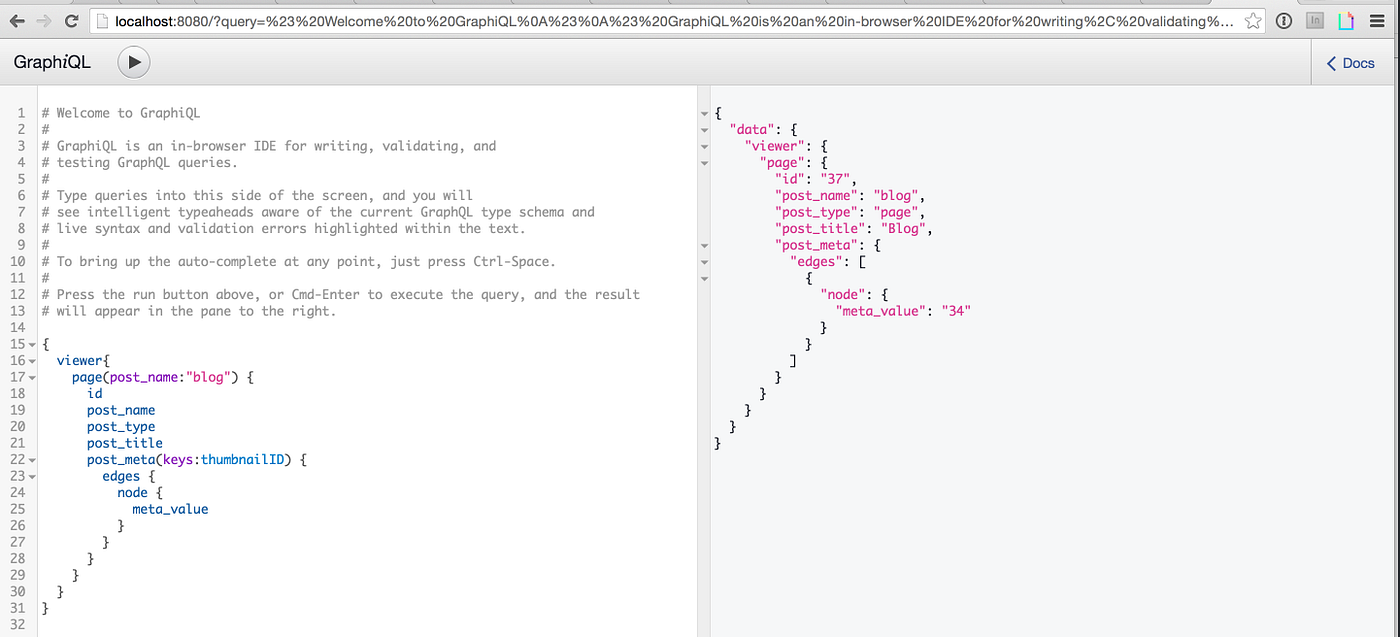Open the browser hamburger menu
Viewport: 1400px width, 637px height.
coord(1379,18)
